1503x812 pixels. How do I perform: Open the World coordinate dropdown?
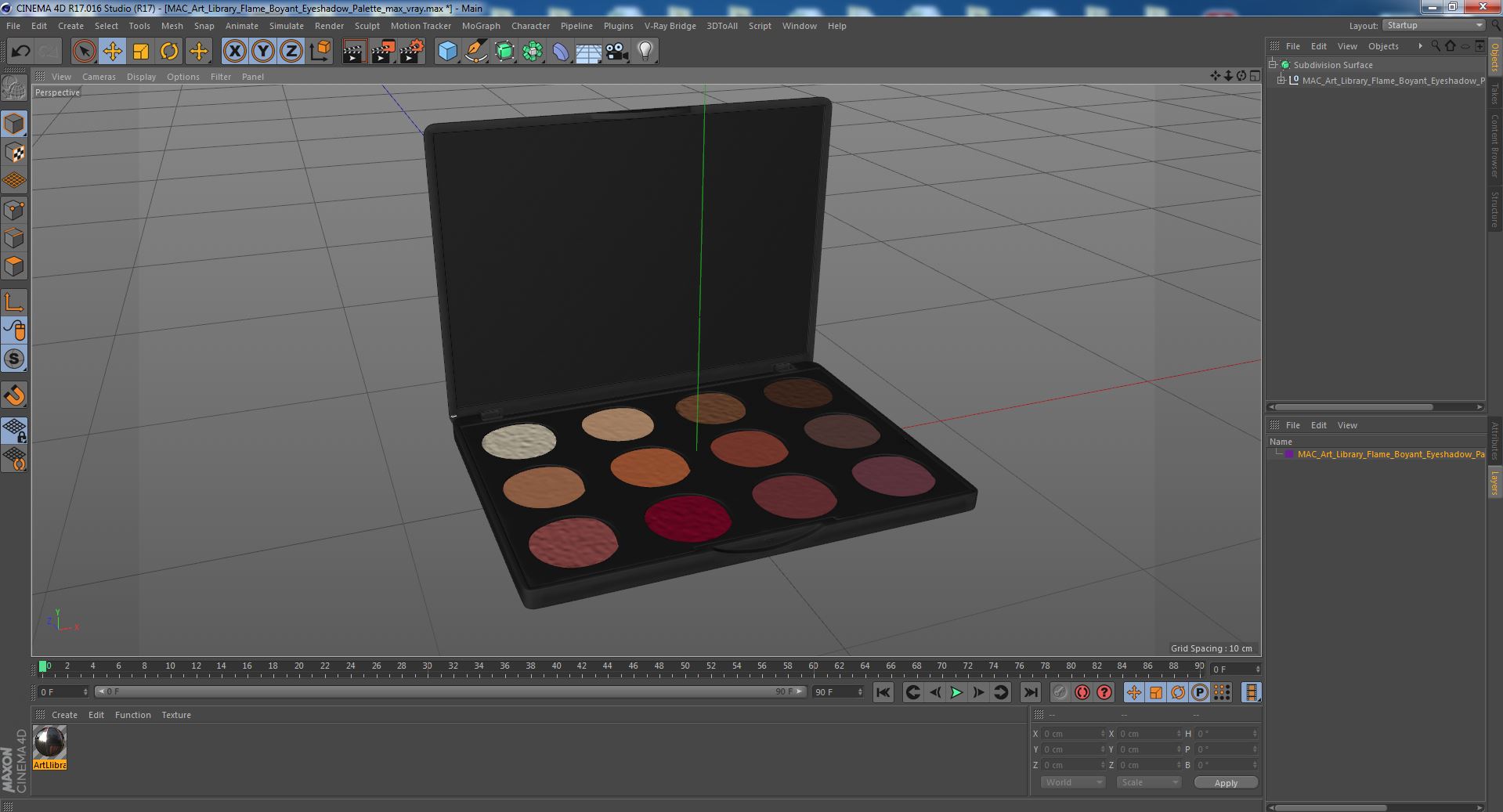click(1072, 782)
